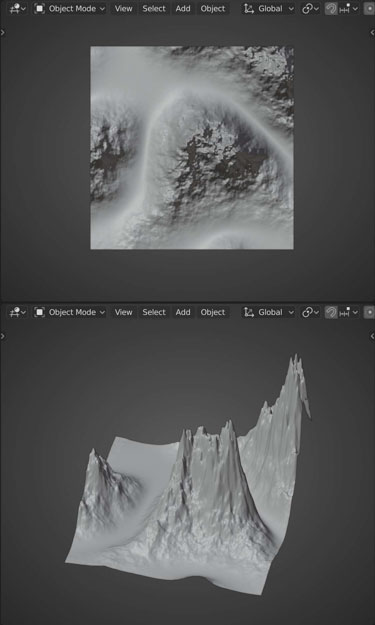Open Object Mode dropdown in top-down terrain viewport
The height and width of the screenshot is (625, 375).
point(70,8)
